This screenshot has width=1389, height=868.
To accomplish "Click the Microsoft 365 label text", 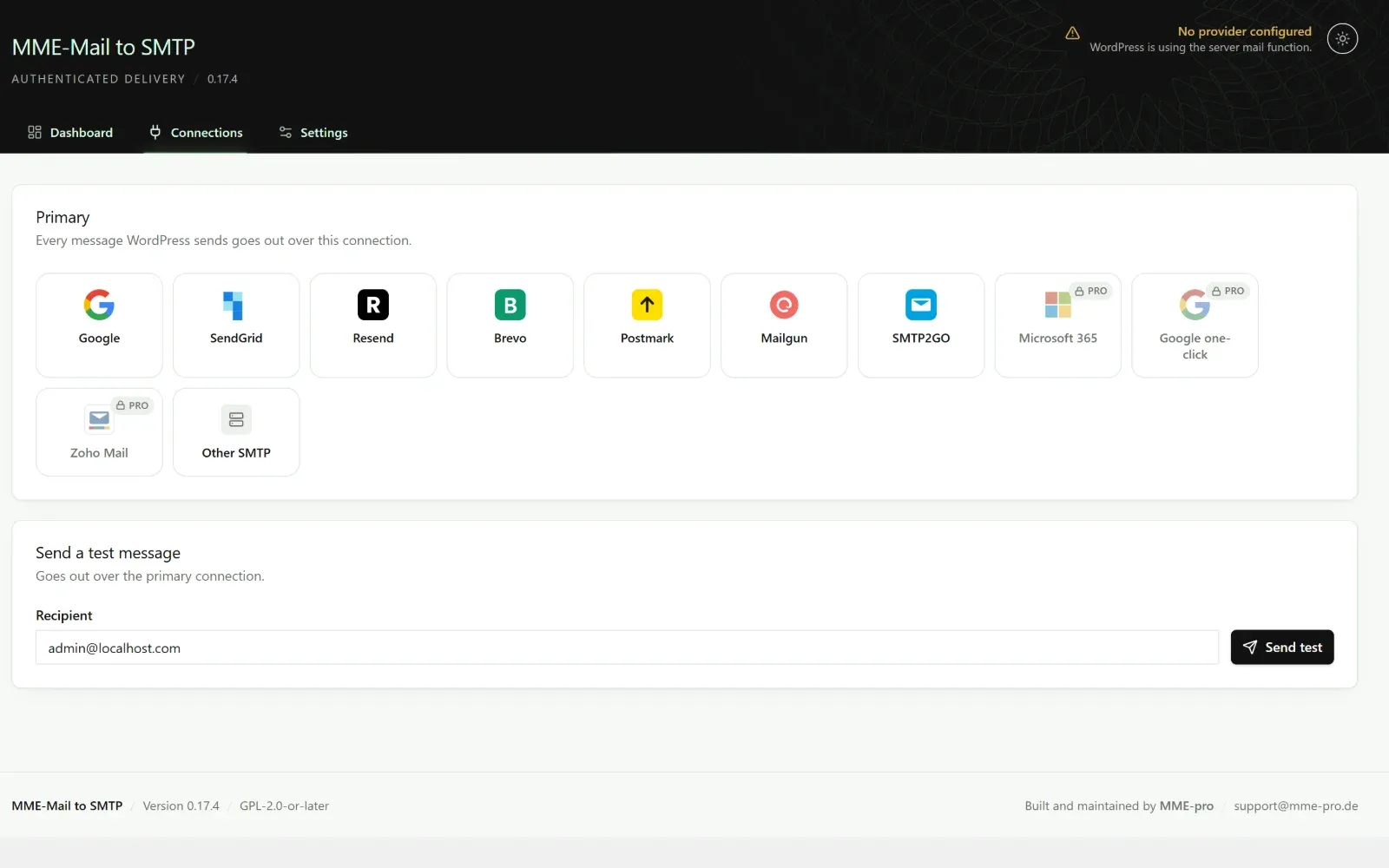I will (1057, 339).
